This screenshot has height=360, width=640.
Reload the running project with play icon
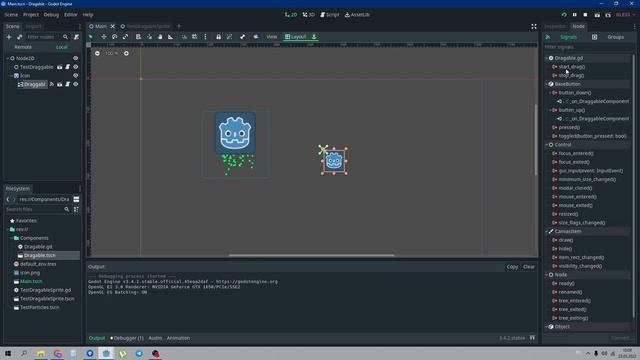click(x=564, y=15)
